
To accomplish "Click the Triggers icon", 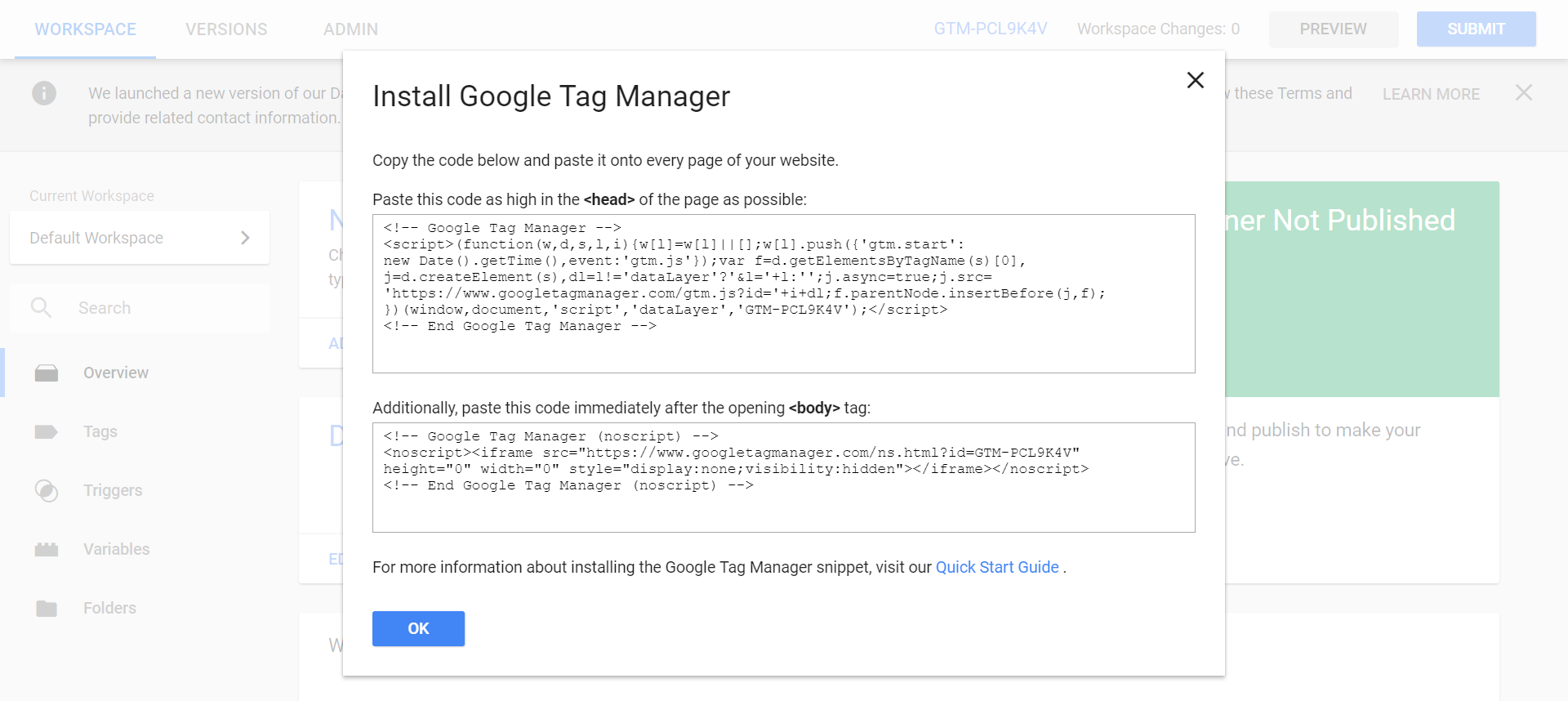I will pyautogui.click(x=47, y=490).
